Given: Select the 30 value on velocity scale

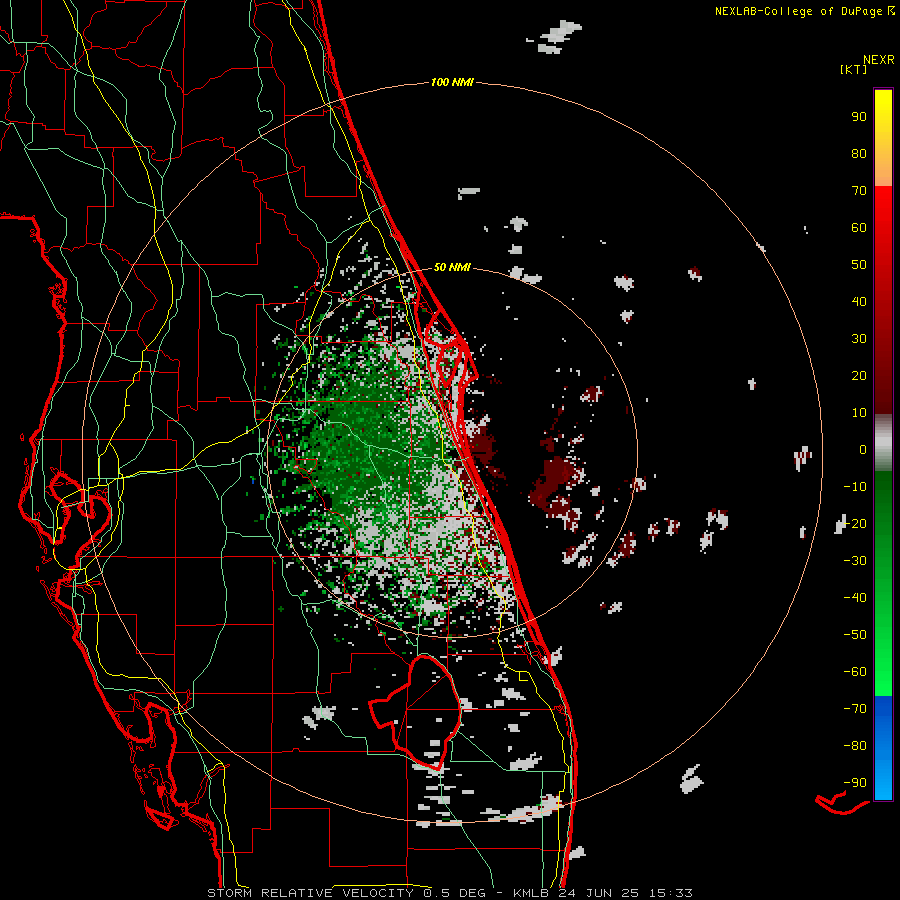Looking at the screenshot, I should click(x=859, y=339).
